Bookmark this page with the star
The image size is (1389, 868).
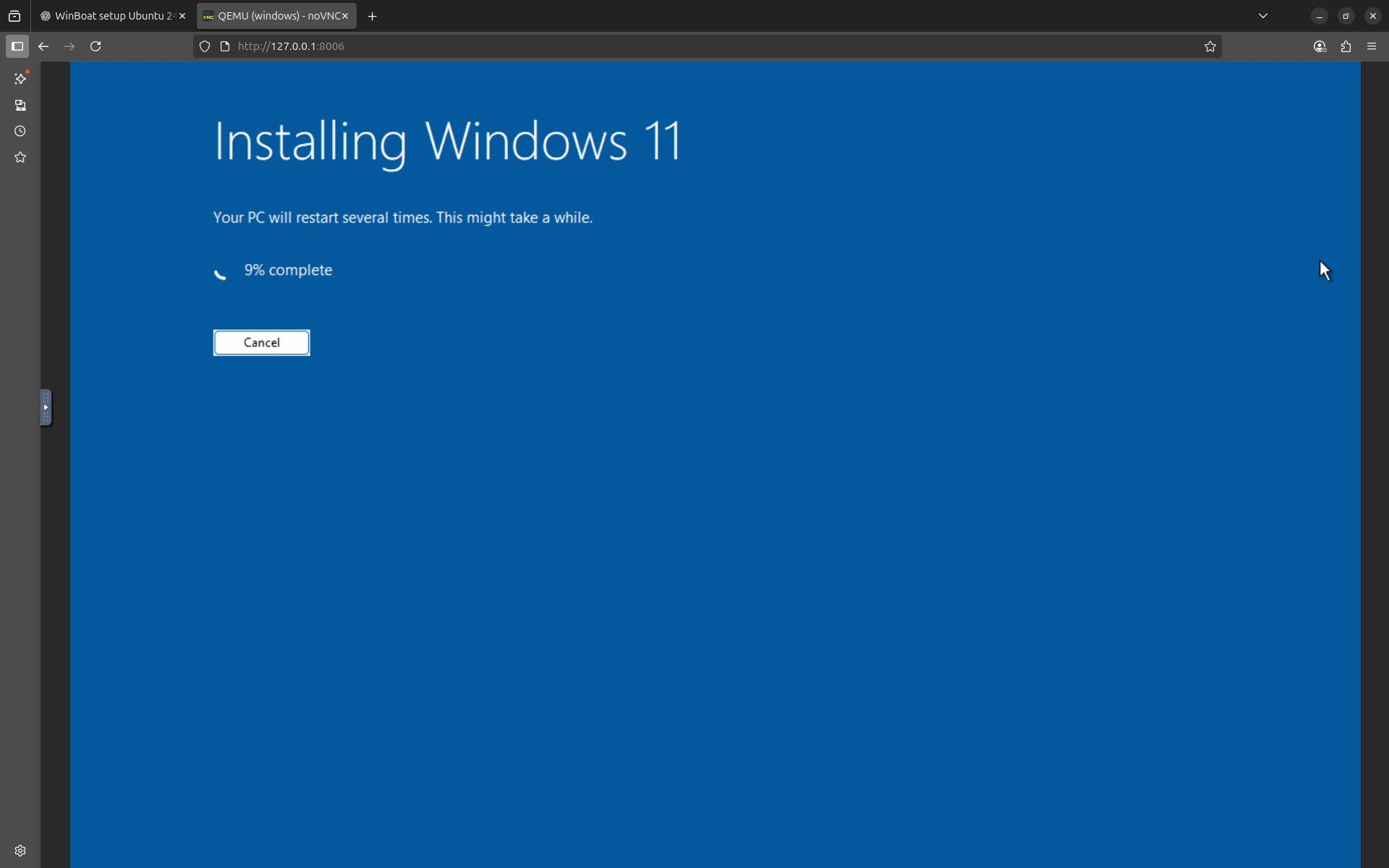tap(1210, 46)
